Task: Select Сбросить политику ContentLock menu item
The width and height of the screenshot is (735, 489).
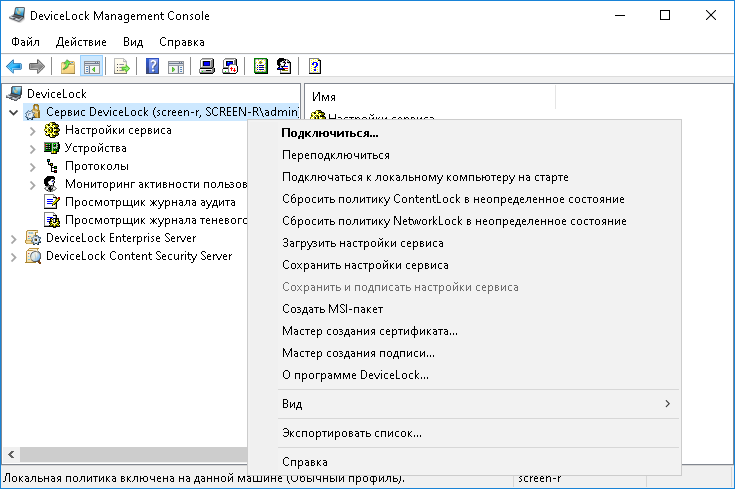Action: 464,199
